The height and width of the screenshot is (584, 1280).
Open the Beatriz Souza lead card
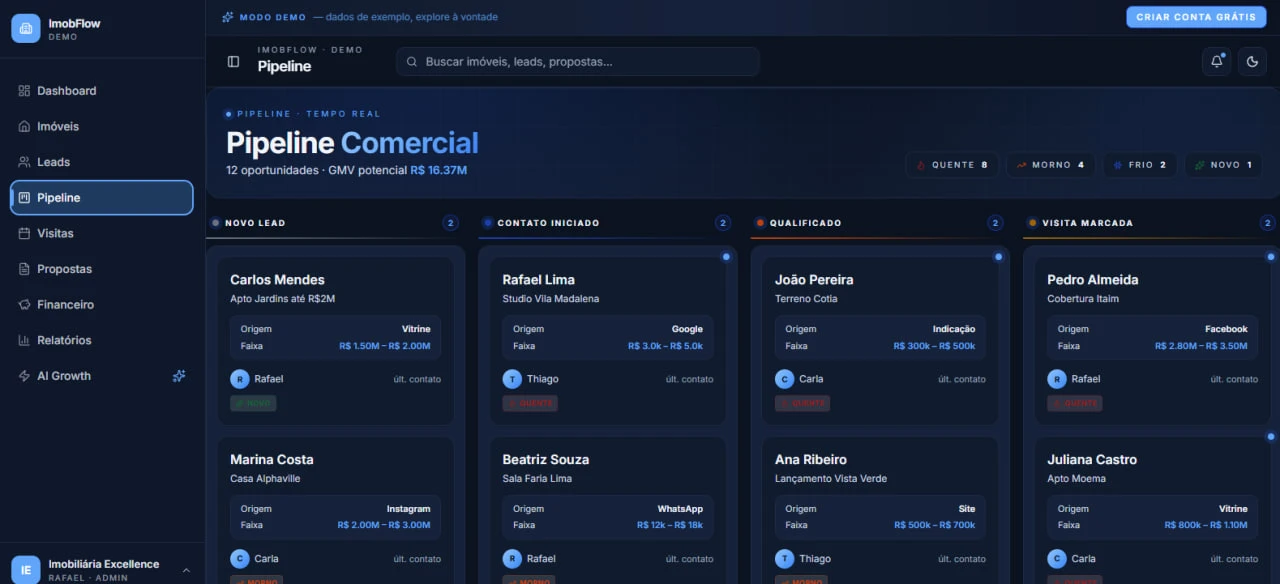click(608, 510)
